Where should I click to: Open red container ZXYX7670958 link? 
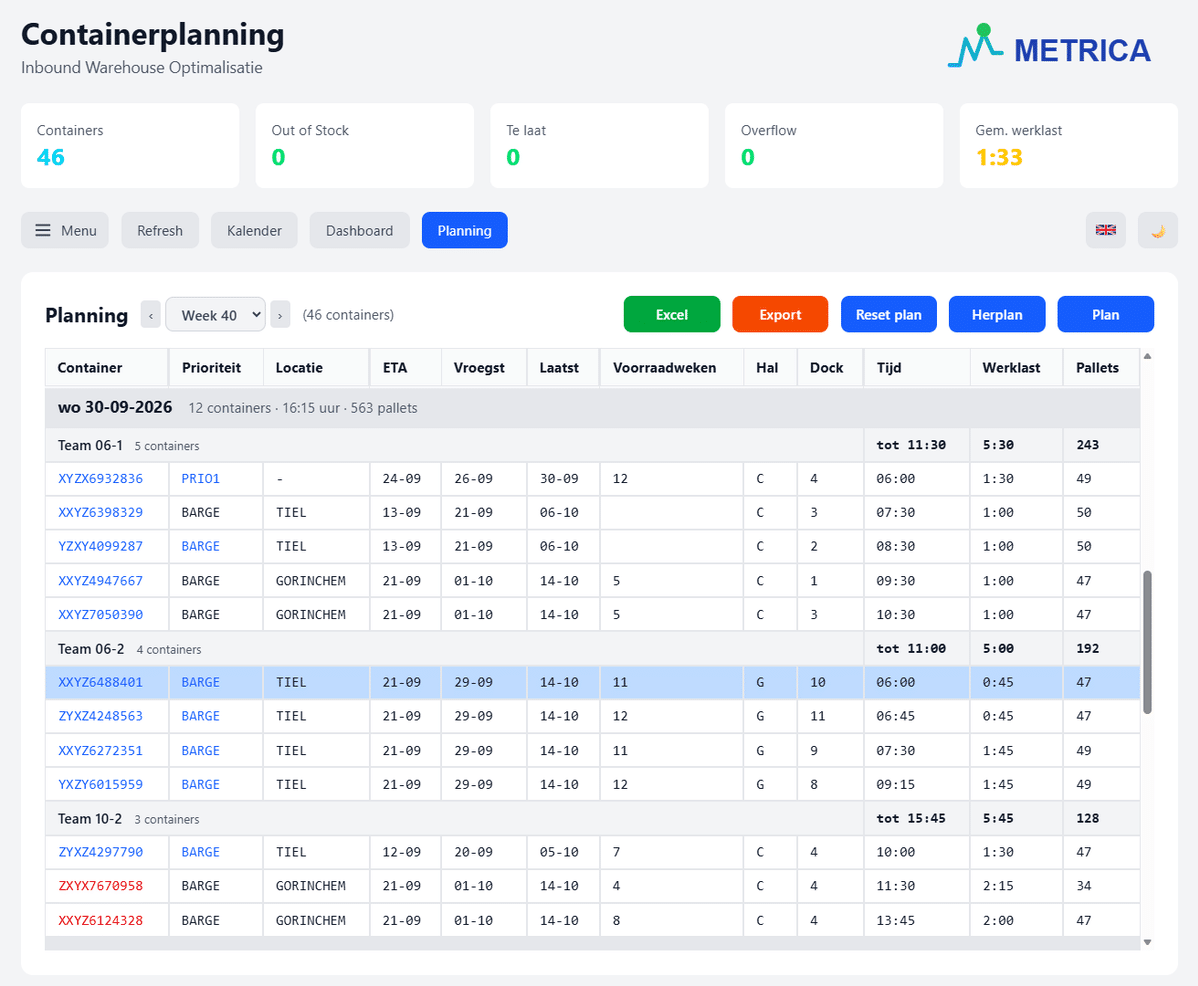[100, 886]
